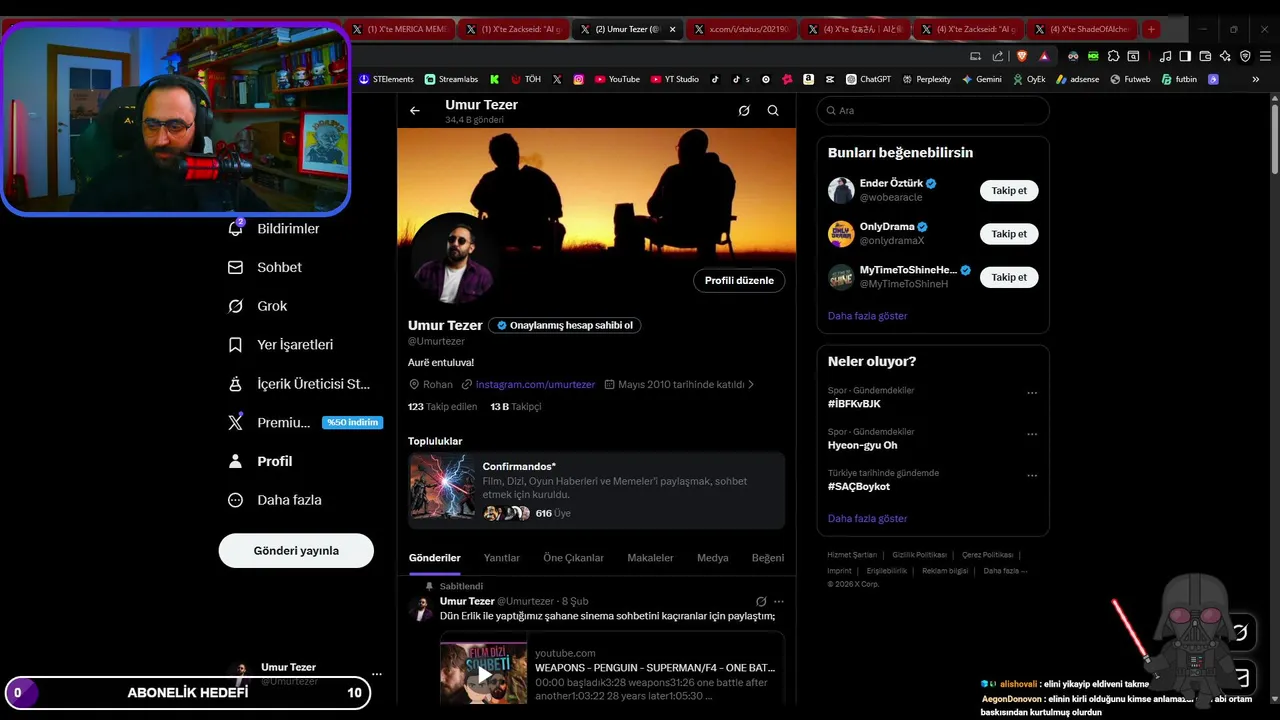Click the Gönderi yayınla button
This screenshot has height=720, width=1280.
pyautogui.click(x=296, y=551)
